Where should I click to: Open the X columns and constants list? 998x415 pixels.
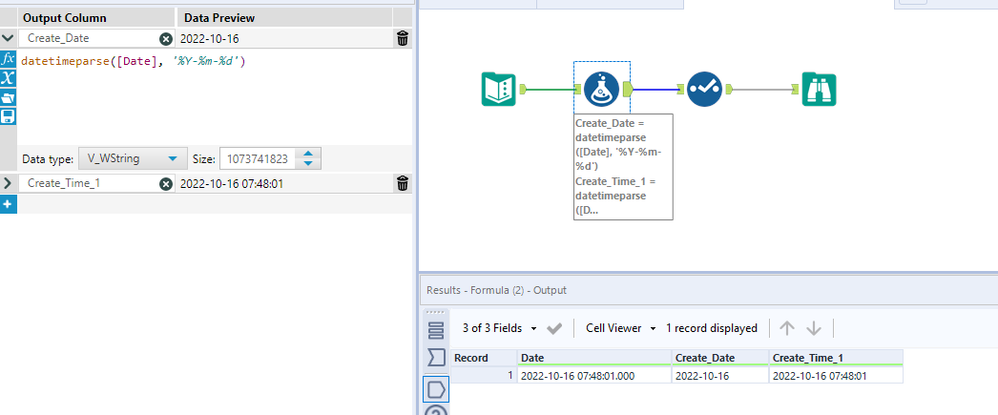click(x=8, y=78)
